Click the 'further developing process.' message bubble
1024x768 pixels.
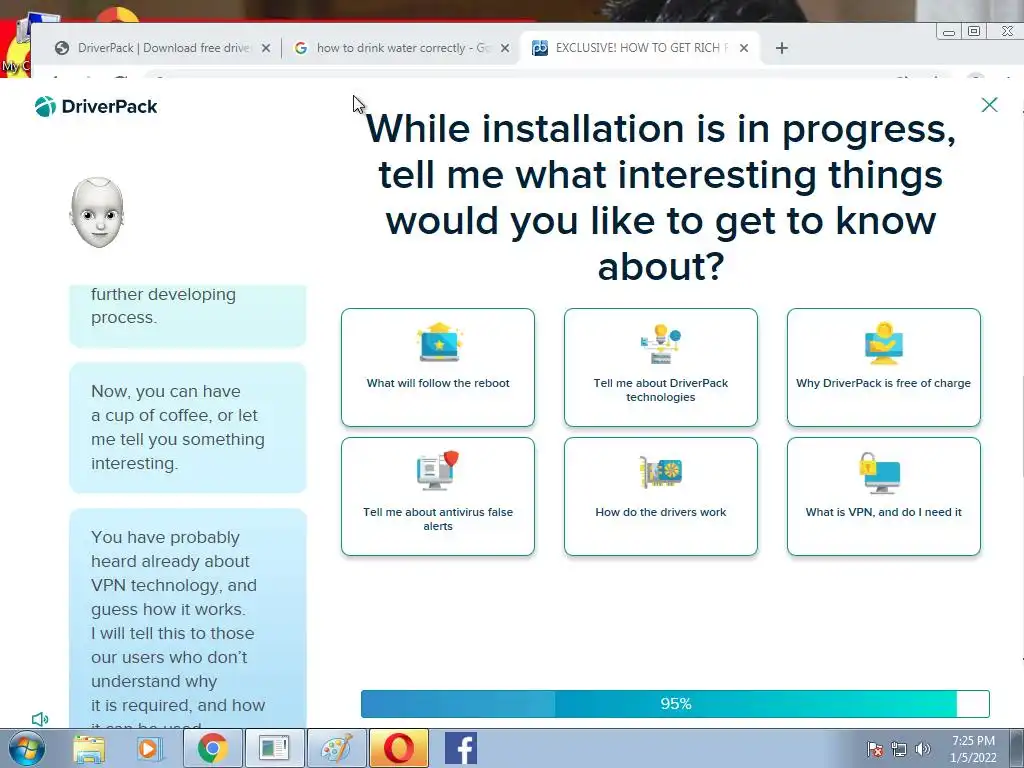[187, 316]
